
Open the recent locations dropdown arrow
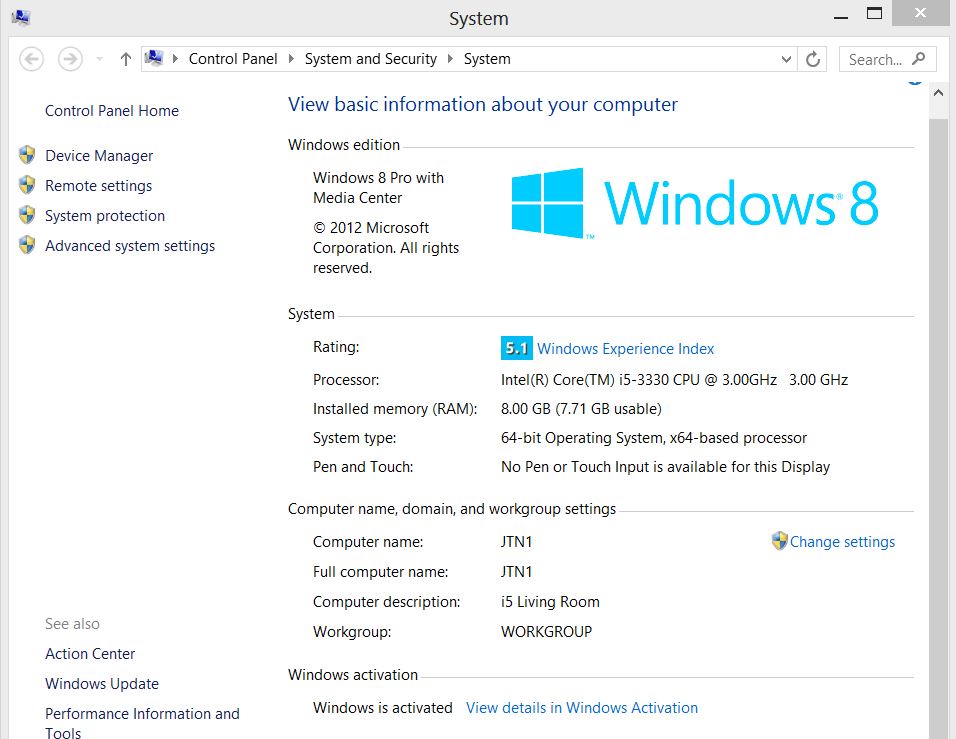(99, 59)
